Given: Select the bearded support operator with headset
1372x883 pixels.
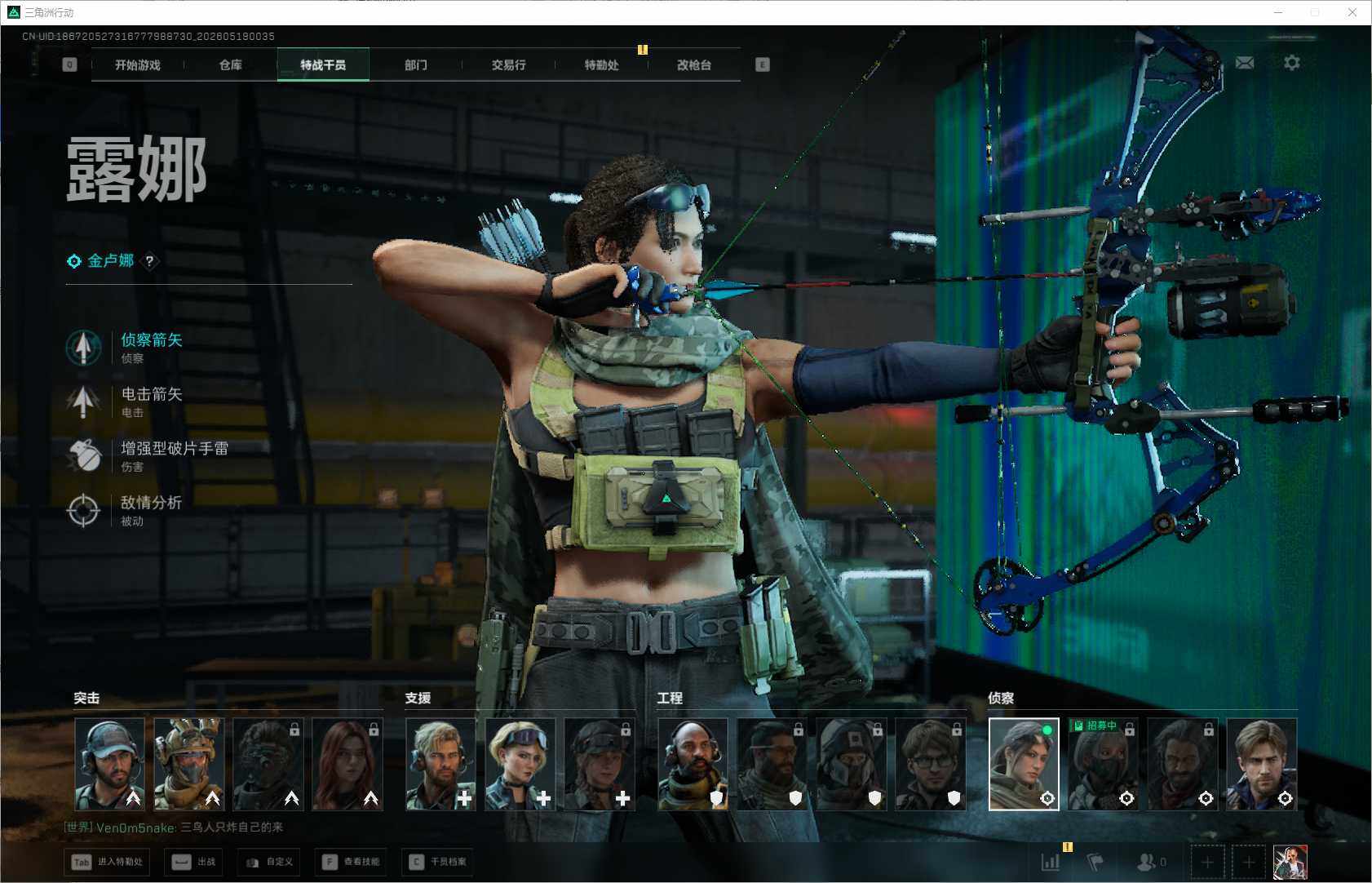Looking at the screenshot, I should [441, 764].
